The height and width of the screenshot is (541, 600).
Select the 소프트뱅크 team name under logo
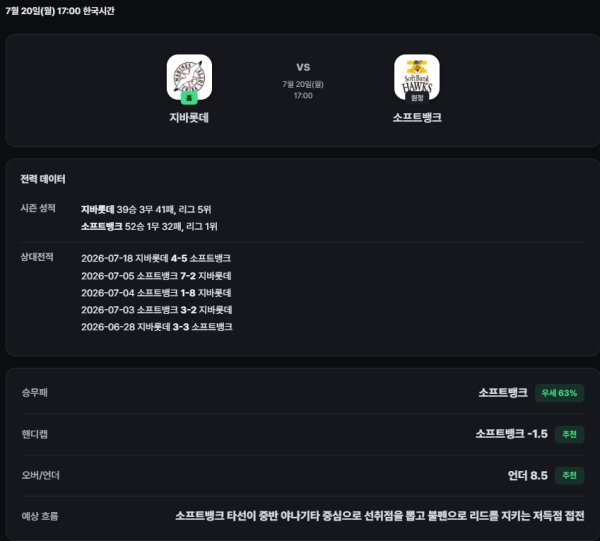click(x=417, y=117)
